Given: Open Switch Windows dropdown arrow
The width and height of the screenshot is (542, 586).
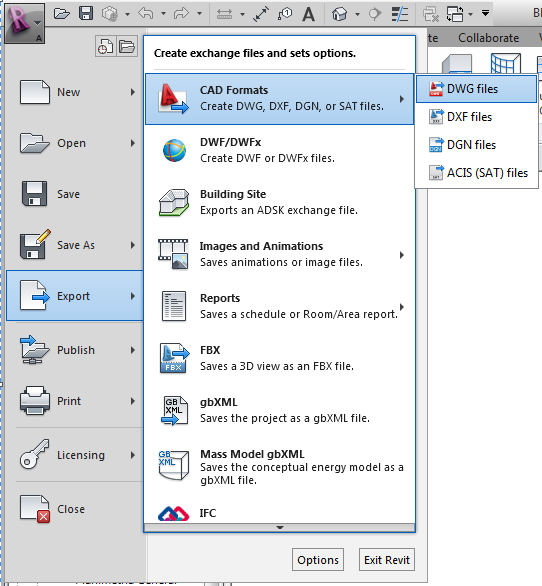Looking at the screenshot, I should [x=471, y=15].
